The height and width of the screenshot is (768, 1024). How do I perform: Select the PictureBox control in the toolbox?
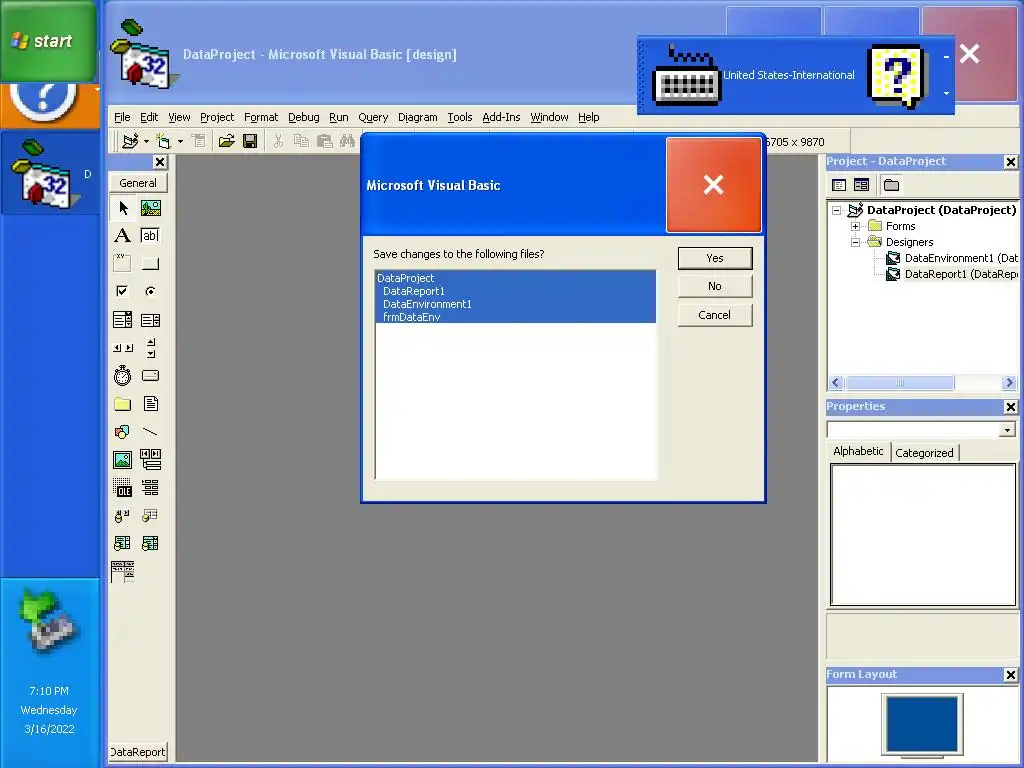click(151, 208)
